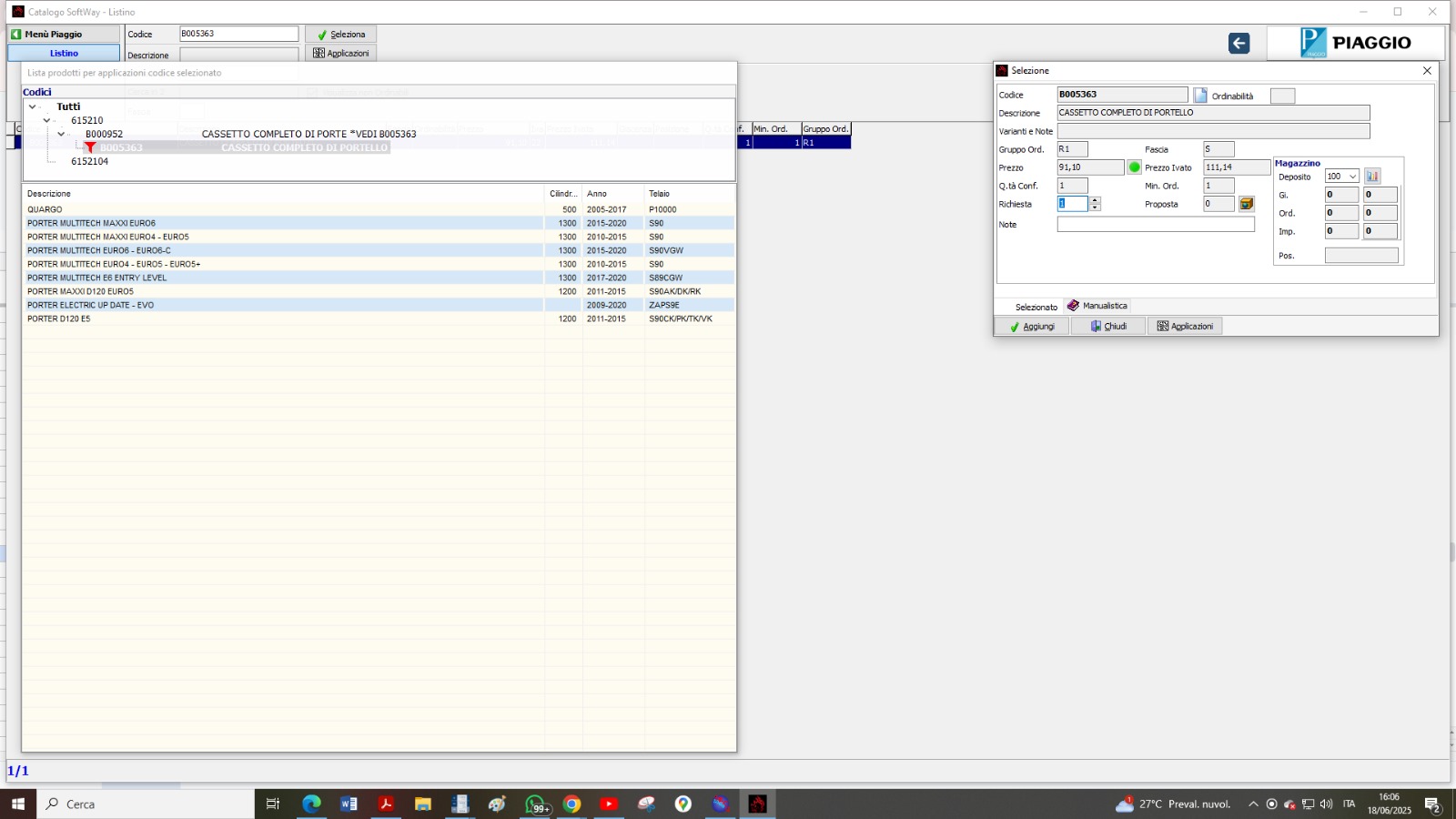Collapse the Tutti tree node

click(x=33, y=106)
